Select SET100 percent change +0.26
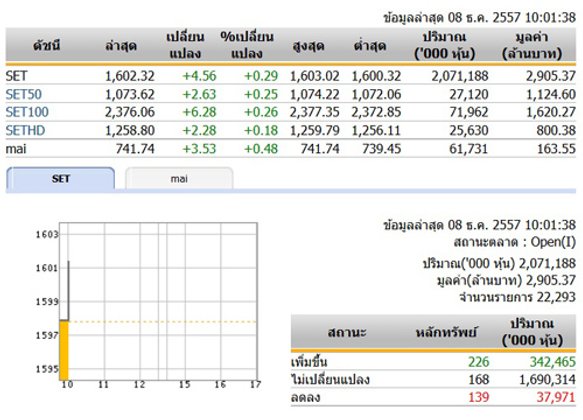Screen dimensions: 583x420 [261, 112]
